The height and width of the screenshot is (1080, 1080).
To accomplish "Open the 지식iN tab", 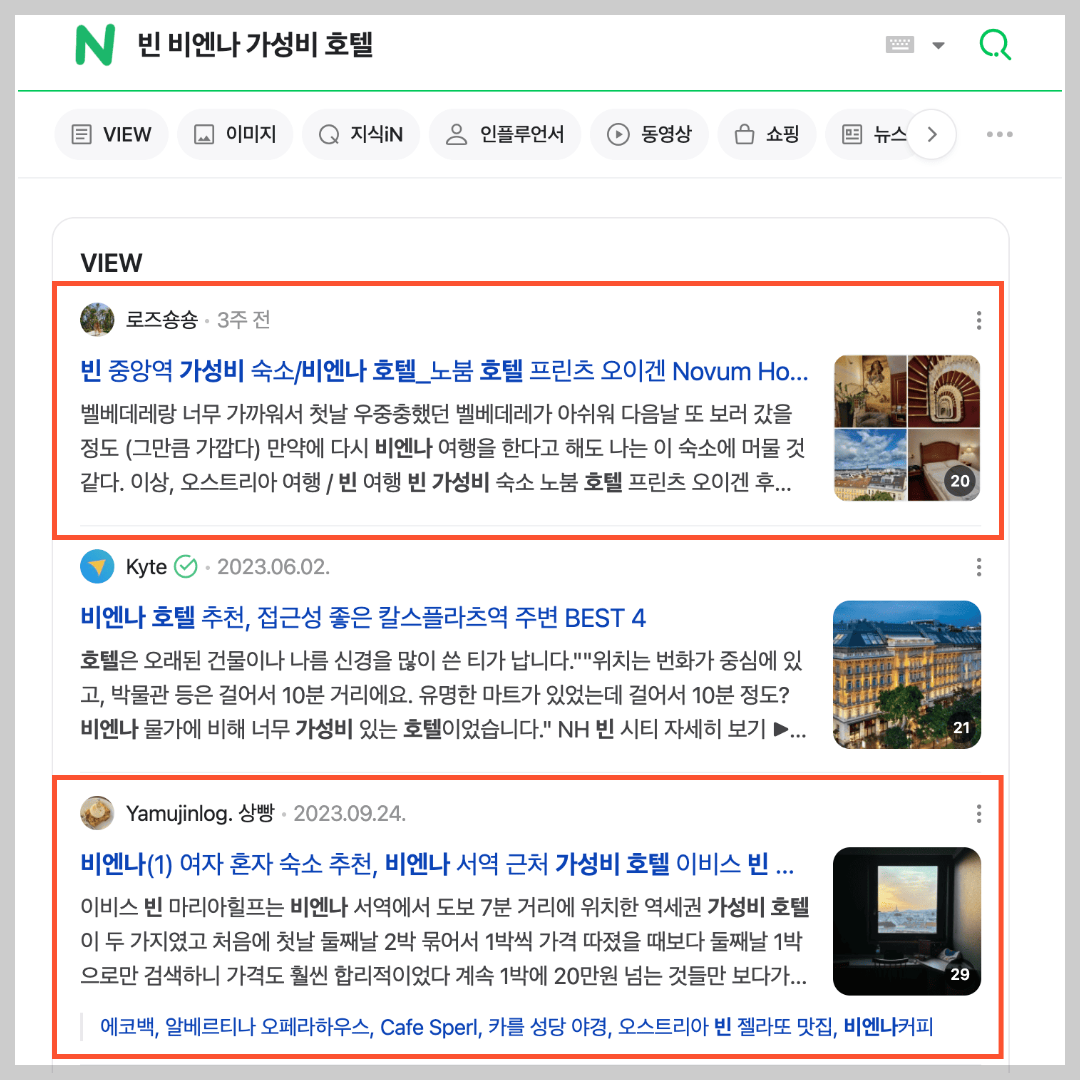I will 361,134.
